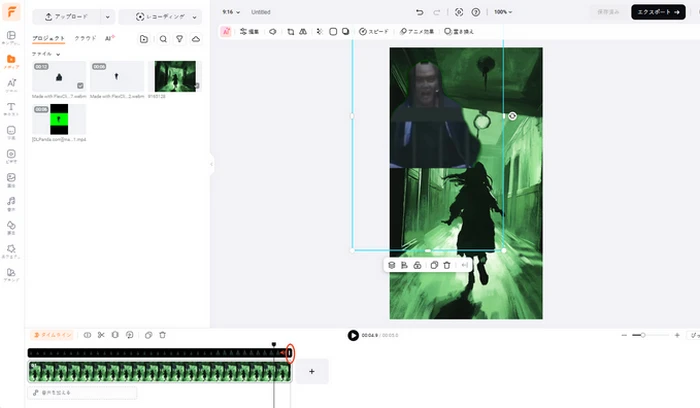
Task: Click the AI tool icon in edit toolbar
Action: (x=226, y=31)
